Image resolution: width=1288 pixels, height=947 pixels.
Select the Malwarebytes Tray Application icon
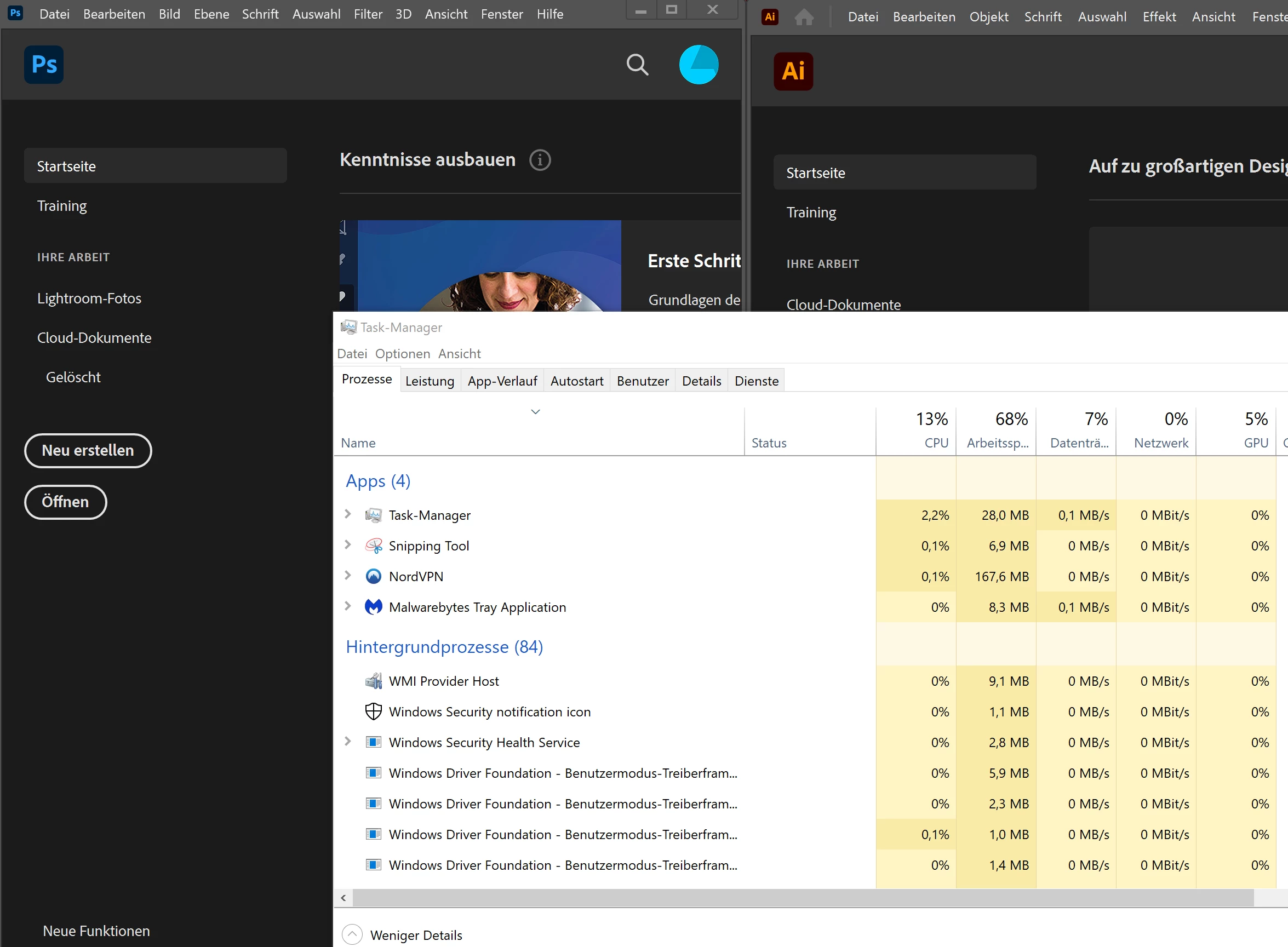pos(373,606)
